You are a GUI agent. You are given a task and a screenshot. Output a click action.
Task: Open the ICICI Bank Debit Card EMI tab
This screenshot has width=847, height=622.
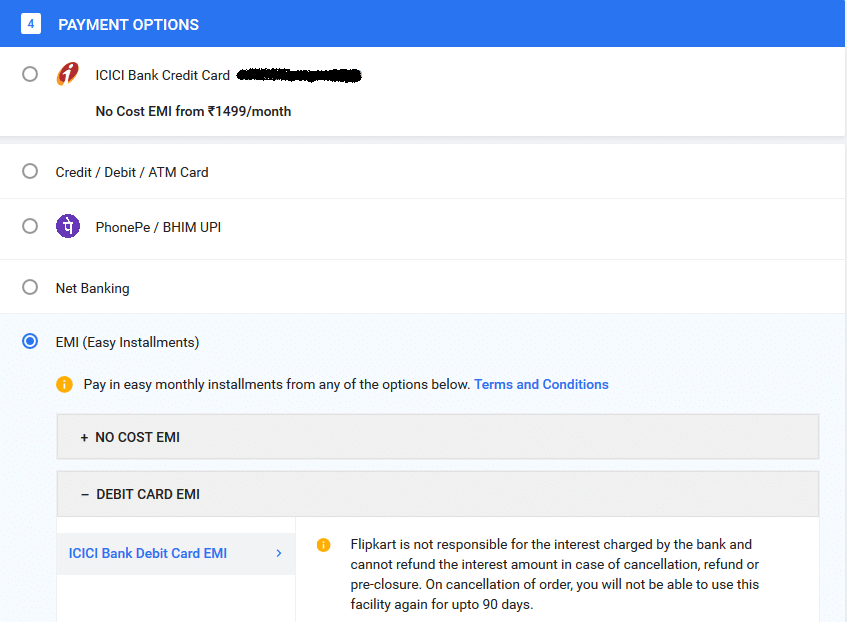pos(176,553)
